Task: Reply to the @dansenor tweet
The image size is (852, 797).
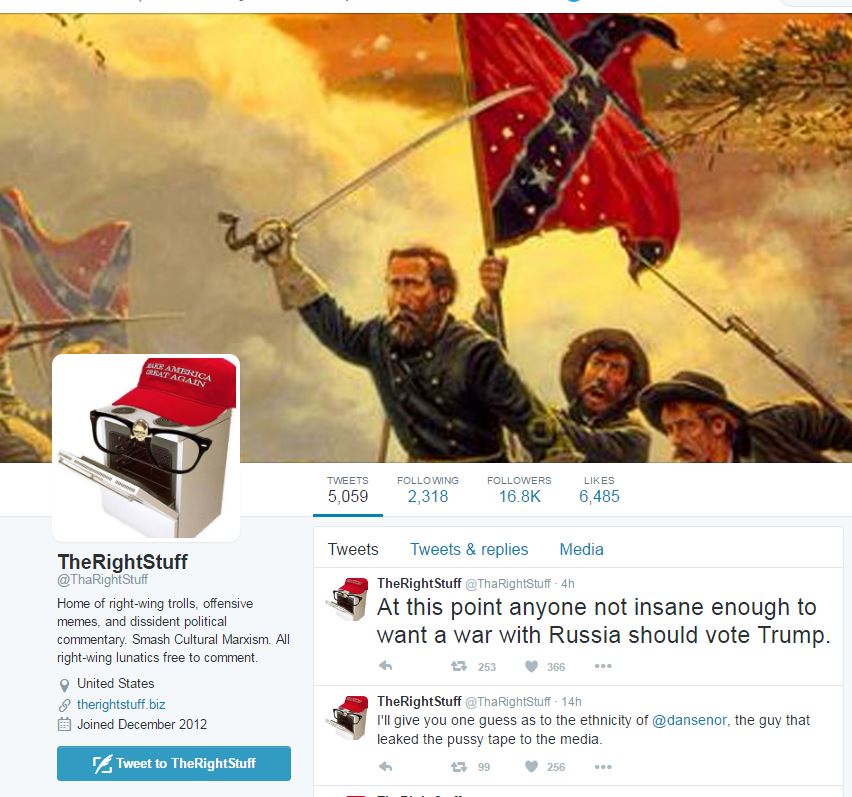Action: click(x=385, y=766)
